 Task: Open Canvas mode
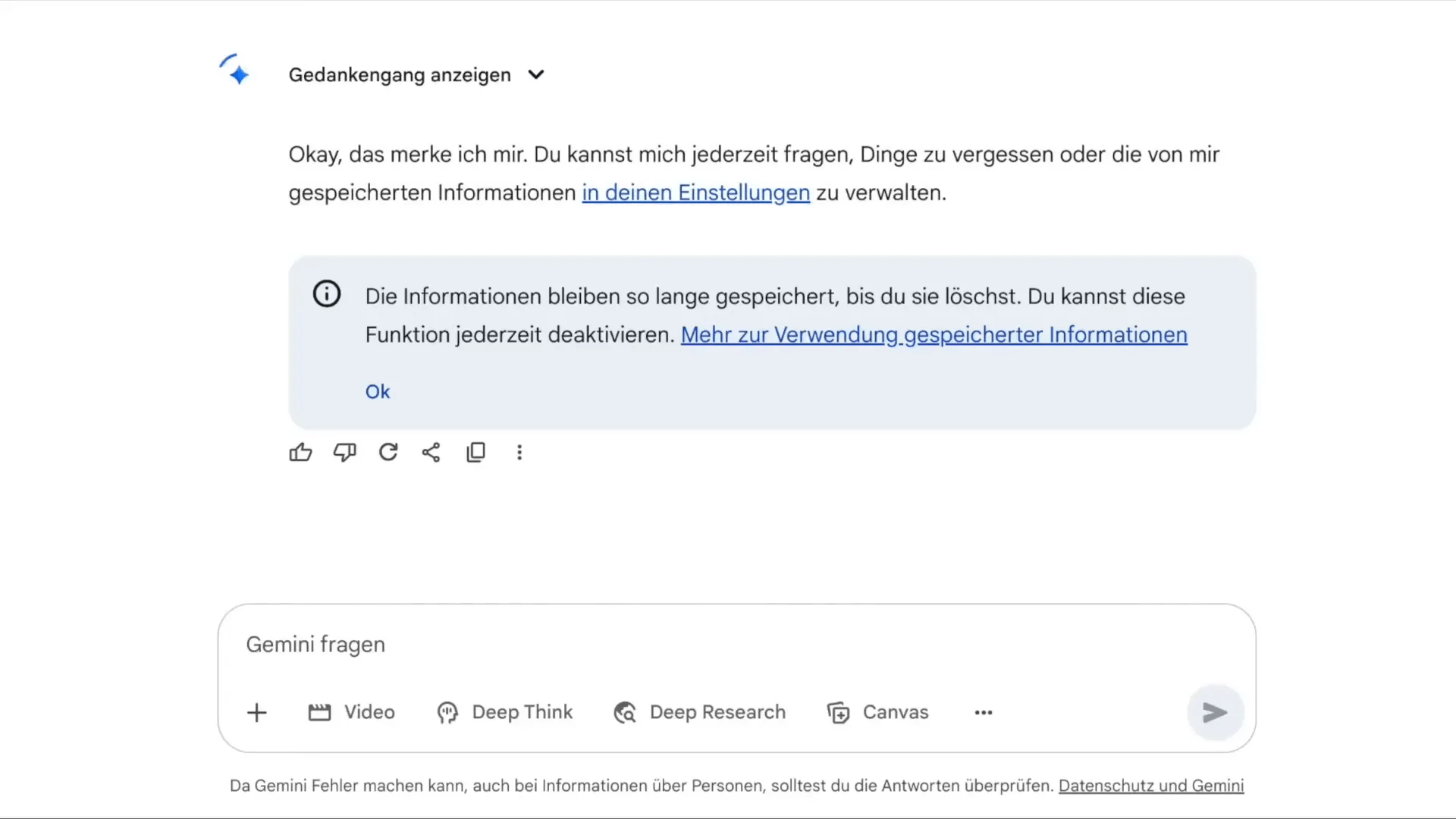pyautogui.click(x=878, y=712)
